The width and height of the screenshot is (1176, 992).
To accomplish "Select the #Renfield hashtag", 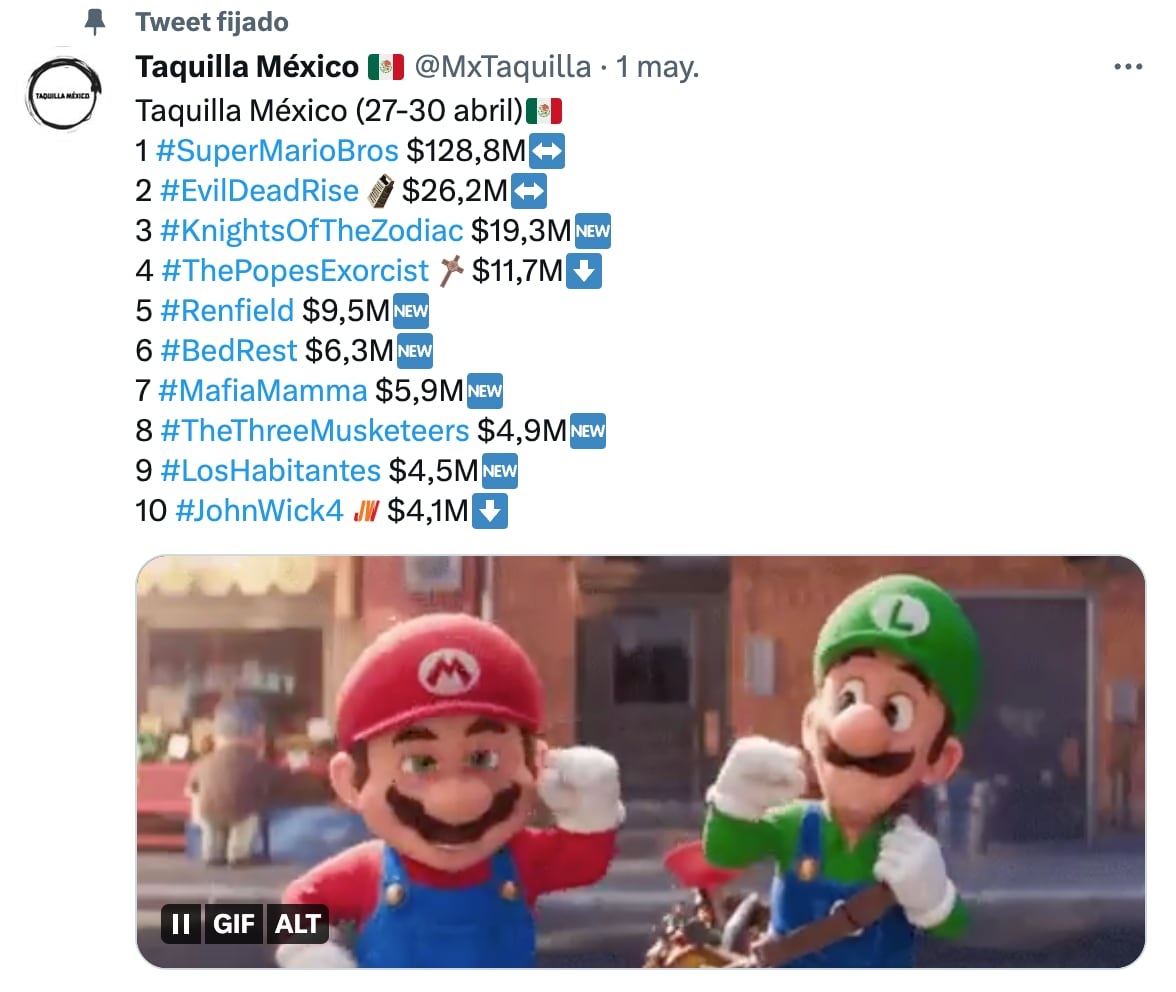I will (226, 311).
